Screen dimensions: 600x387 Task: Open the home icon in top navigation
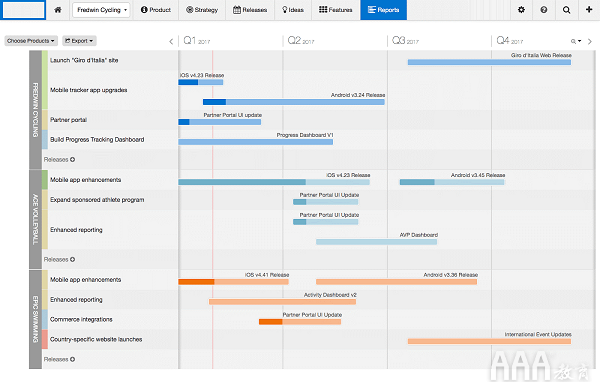(x=58, y=10)
